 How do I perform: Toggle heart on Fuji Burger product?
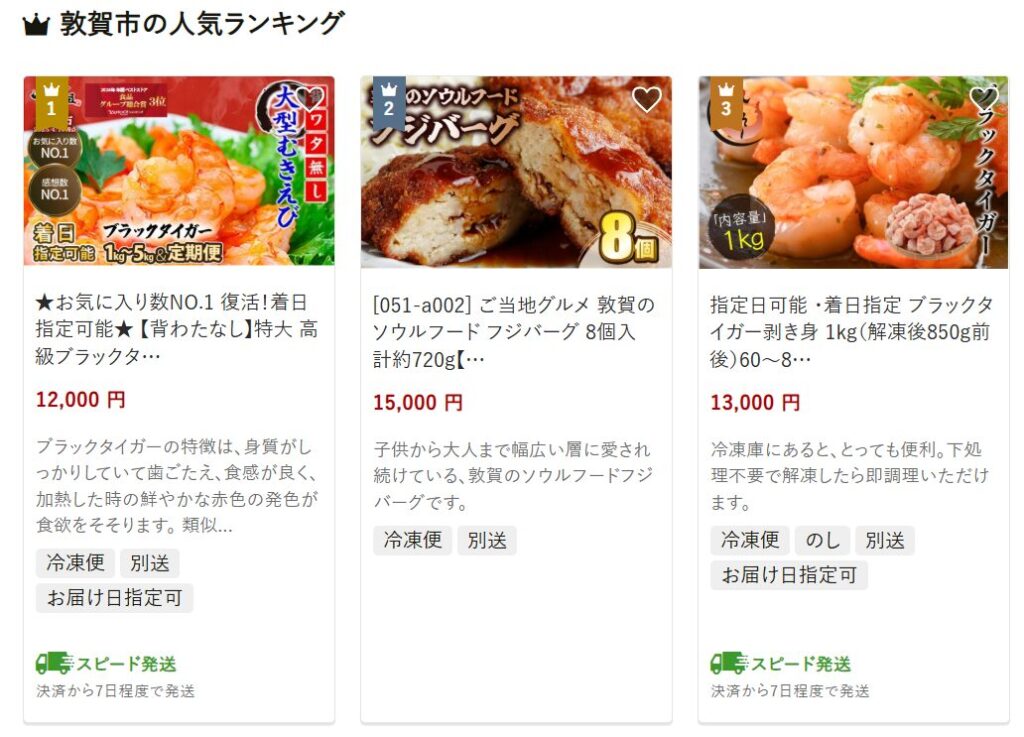tap(647, 99)
